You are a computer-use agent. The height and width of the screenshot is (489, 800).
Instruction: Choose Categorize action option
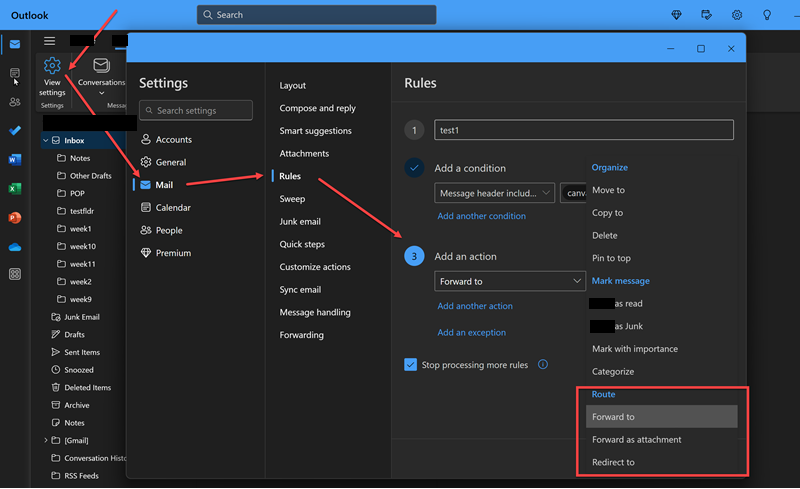tap(662, 372)
